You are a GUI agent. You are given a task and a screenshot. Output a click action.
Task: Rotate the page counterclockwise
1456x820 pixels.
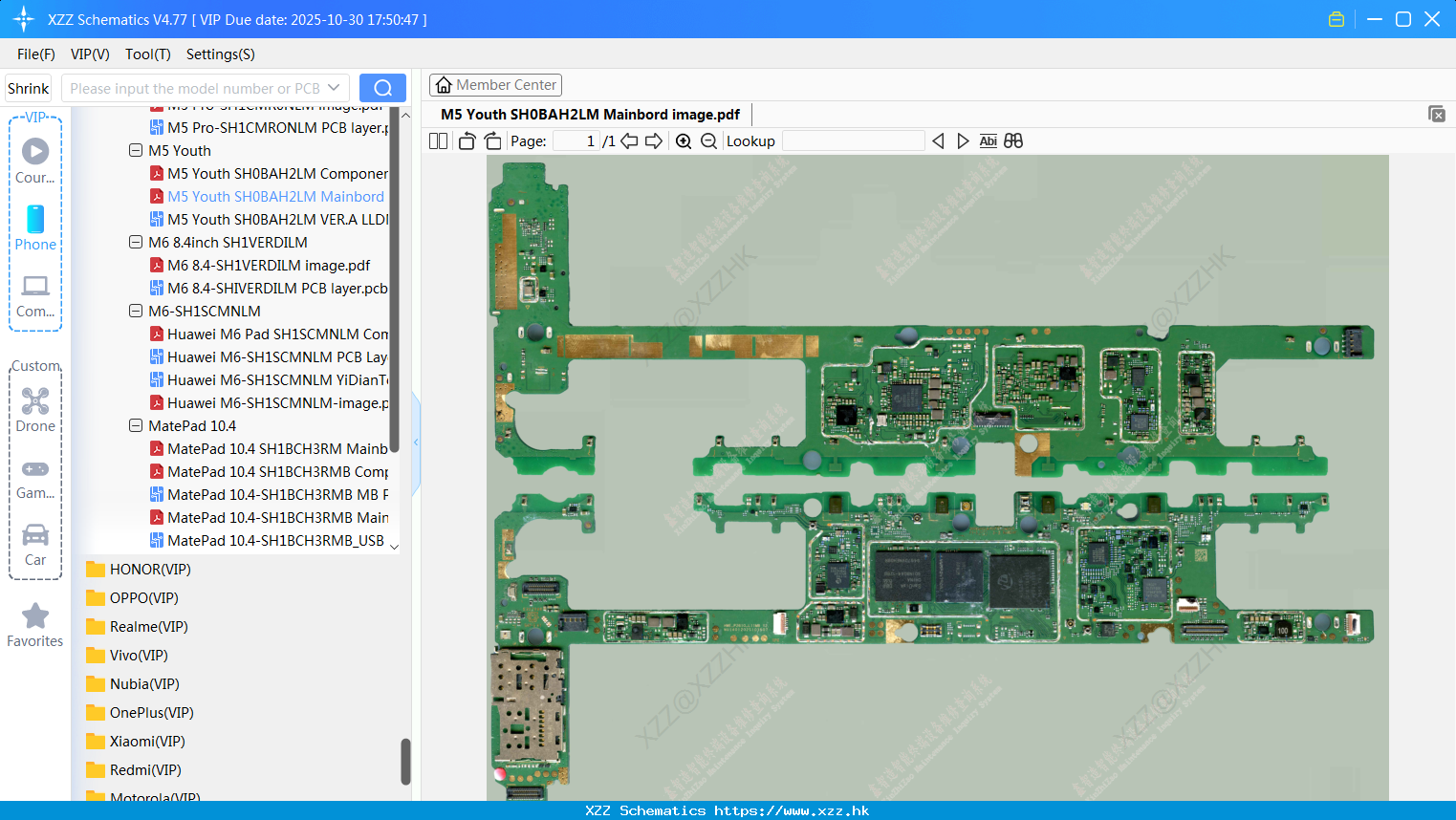pos(467,141)
